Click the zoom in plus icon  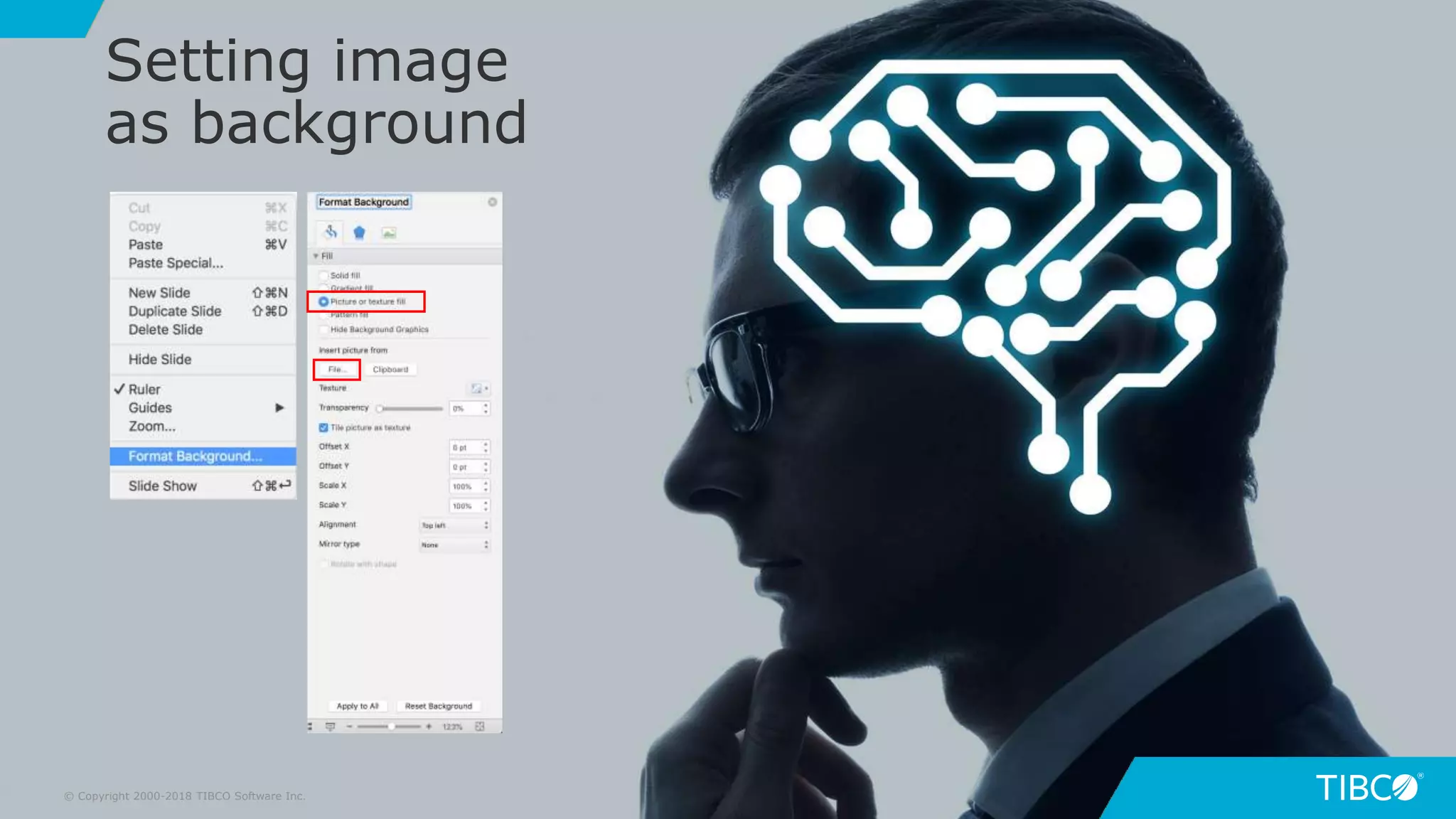pos(429,727)
